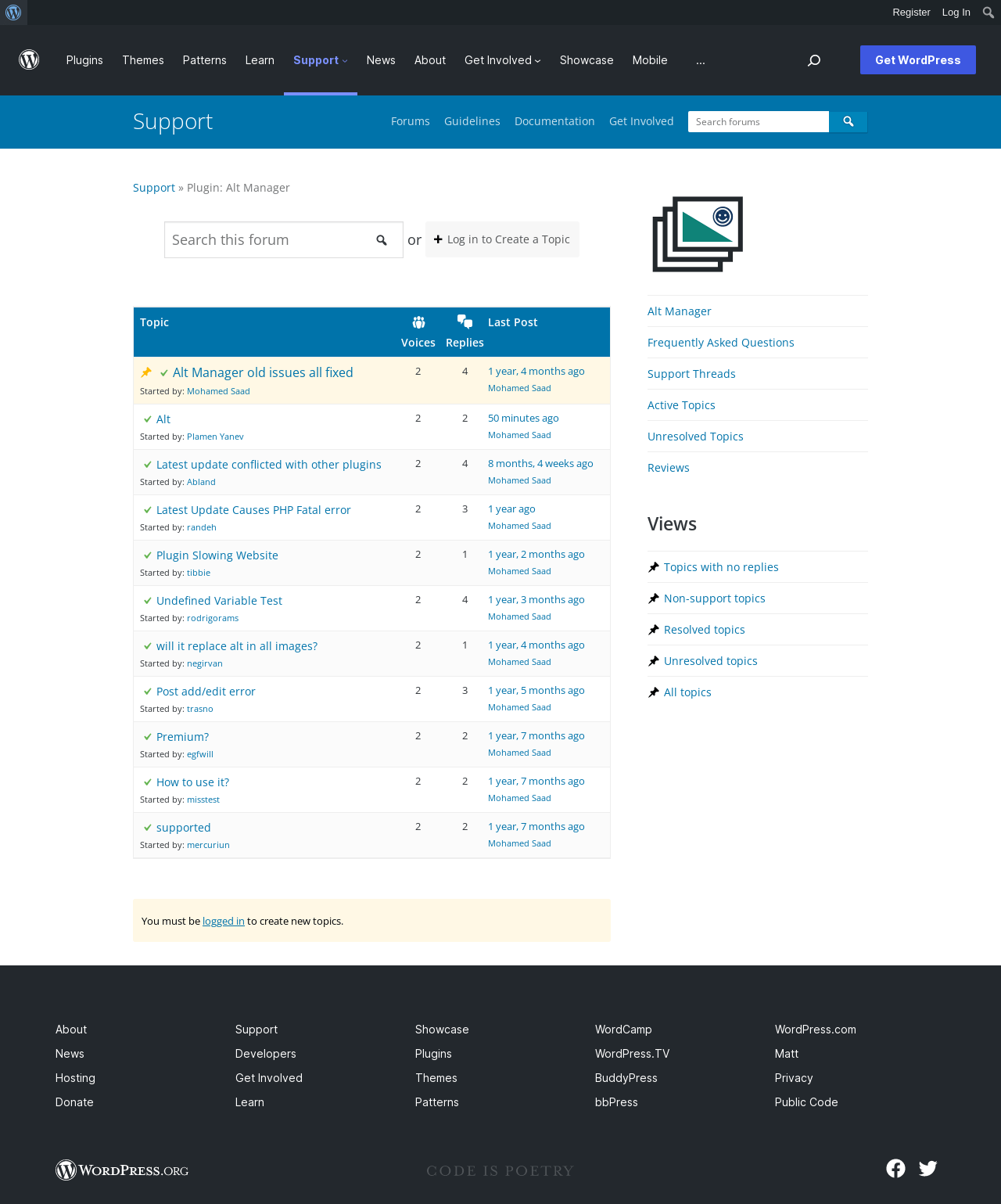Open topic will it replace alt in all images?
1001x1204 pixels.
pyautogui.click(x=237, y=646)
